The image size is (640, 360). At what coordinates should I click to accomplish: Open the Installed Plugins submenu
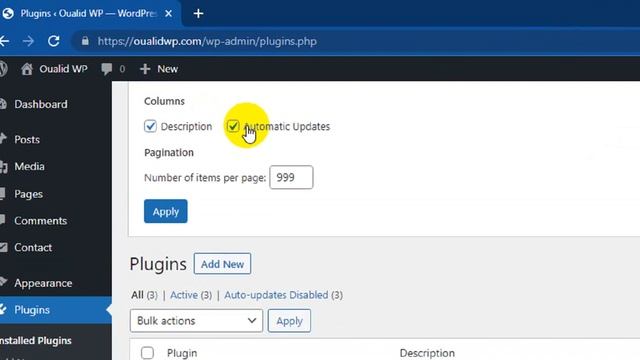tap(36, 340)
